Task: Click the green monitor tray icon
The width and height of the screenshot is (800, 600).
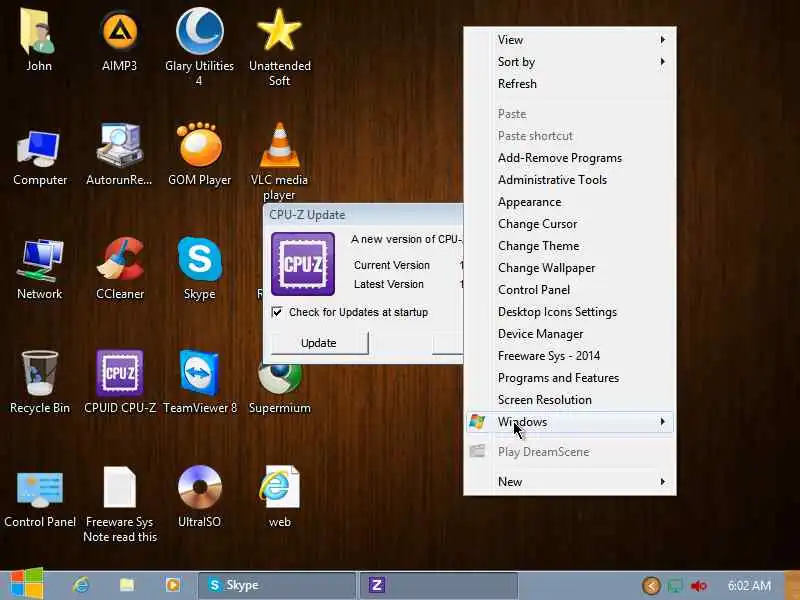Action: click(675, 586)
